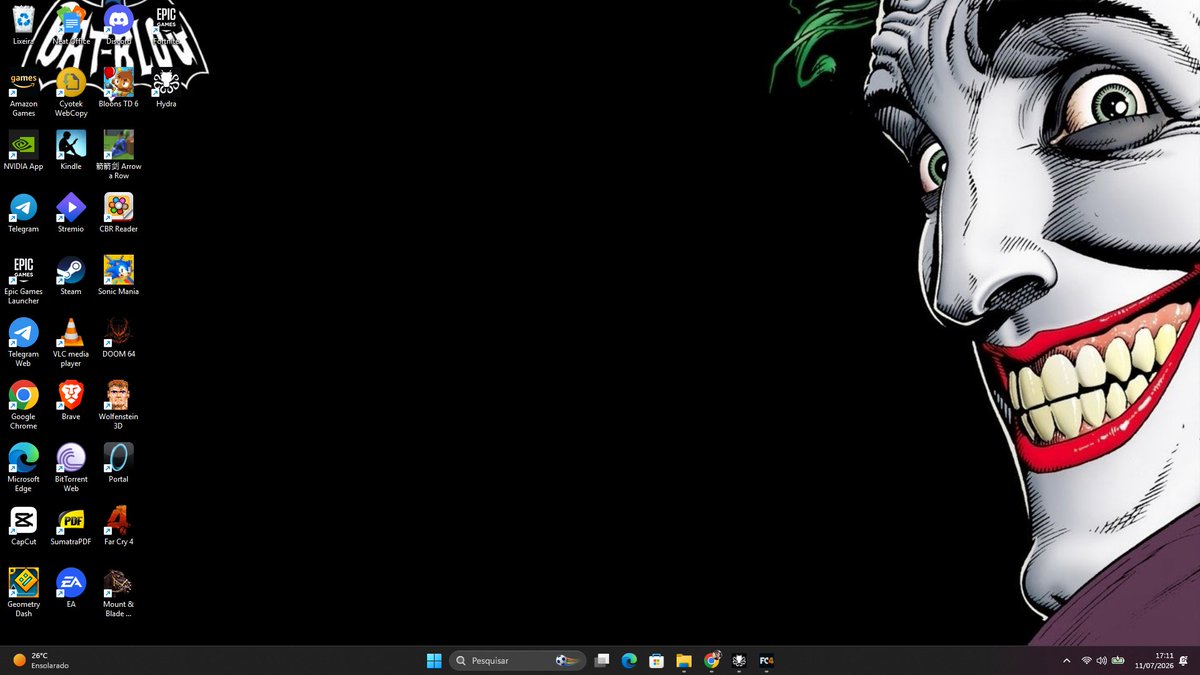This screenshot has height=675, width=1200.
Task: Open the CBR Reader icon
Action: pyautogui.click(x=118, y=213)
